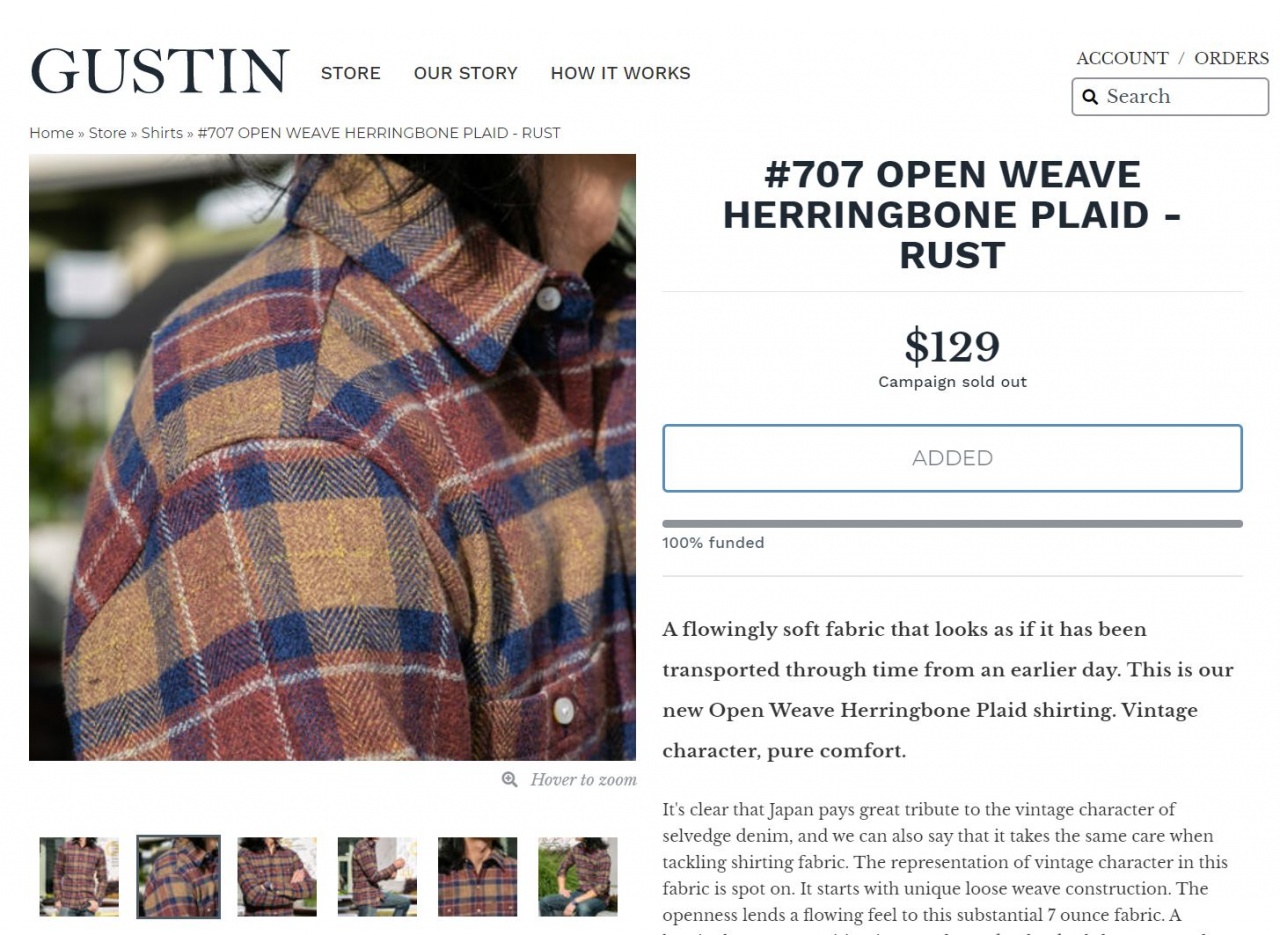Click the GUSTIN logo
Image resolution: width=1280 pixels, height=935 pixels.
tap(160, 71)
